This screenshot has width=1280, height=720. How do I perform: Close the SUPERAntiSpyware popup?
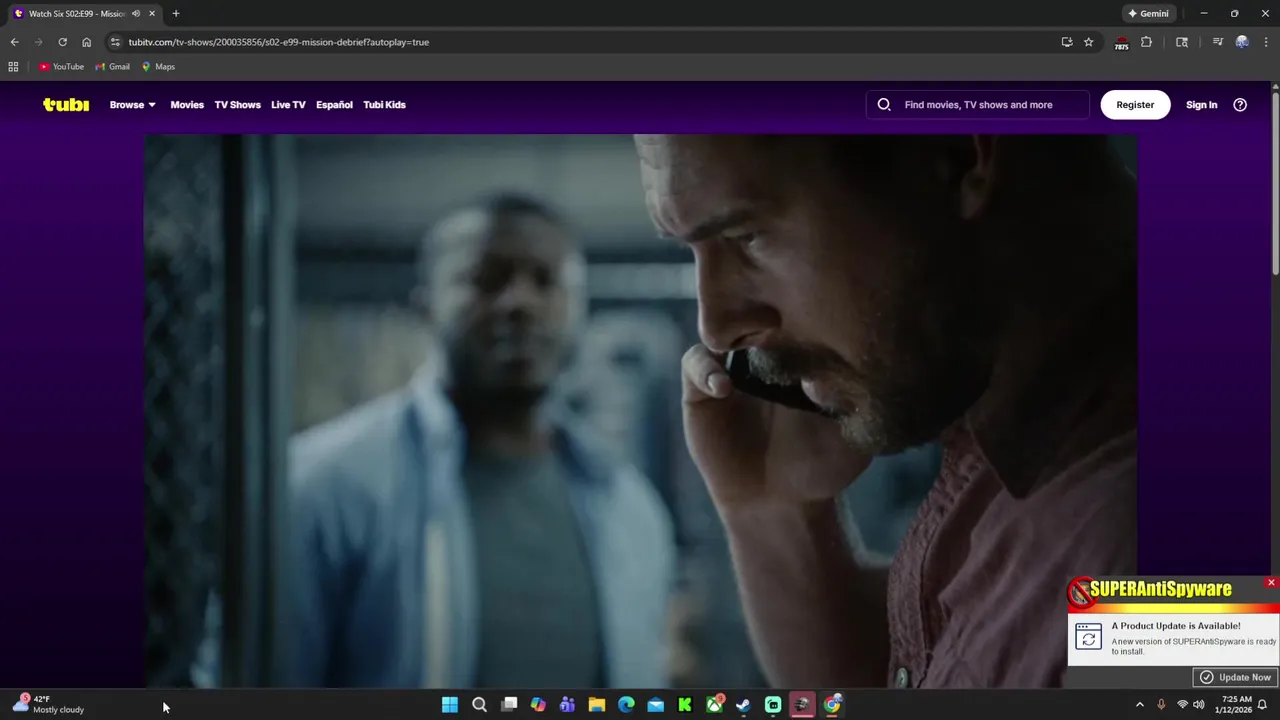pyautogui.click(x=1271, y=582)
